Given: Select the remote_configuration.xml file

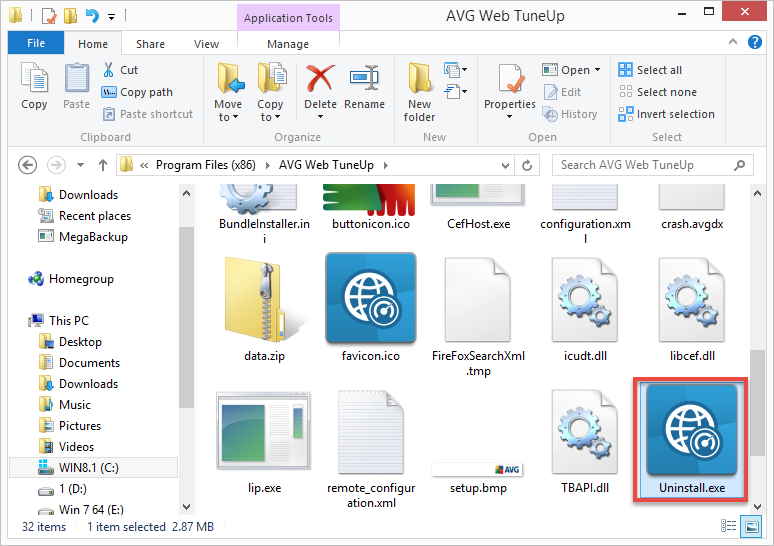Looking at the screenshot, I should pyautogui.click(x=371, y=448).
